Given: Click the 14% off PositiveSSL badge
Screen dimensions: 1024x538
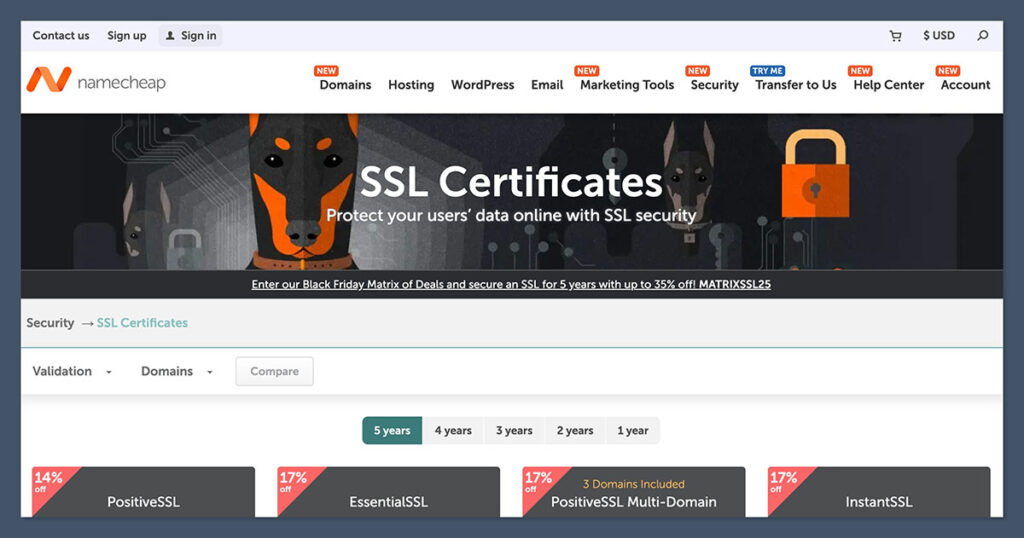Looking at the screenshot, I should (47, 482).
